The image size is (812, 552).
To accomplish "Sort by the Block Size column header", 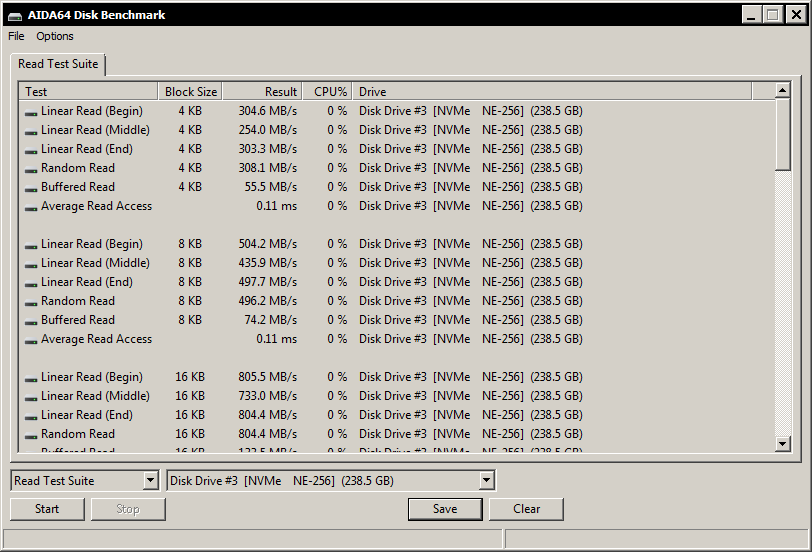I will pyautogui.click(x=189, y=91).
